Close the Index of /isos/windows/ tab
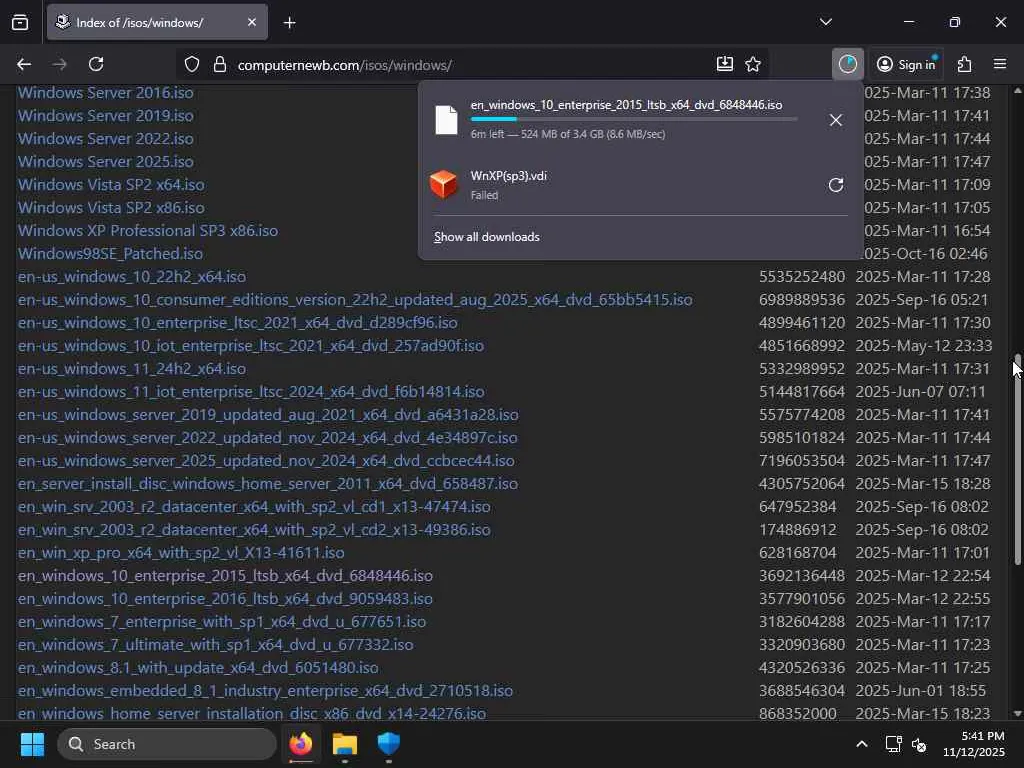 251,22
